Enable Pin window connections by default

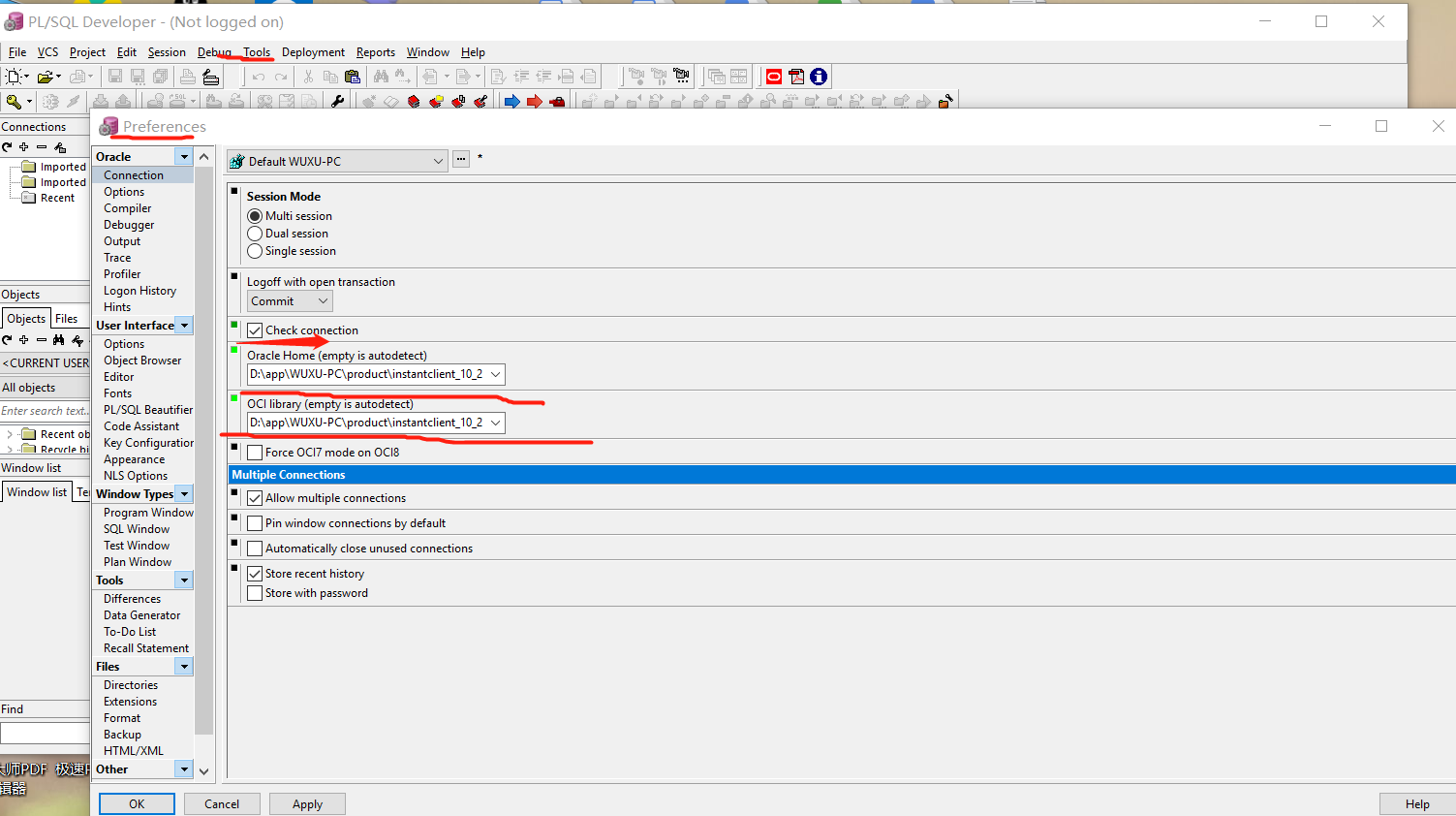255,523
